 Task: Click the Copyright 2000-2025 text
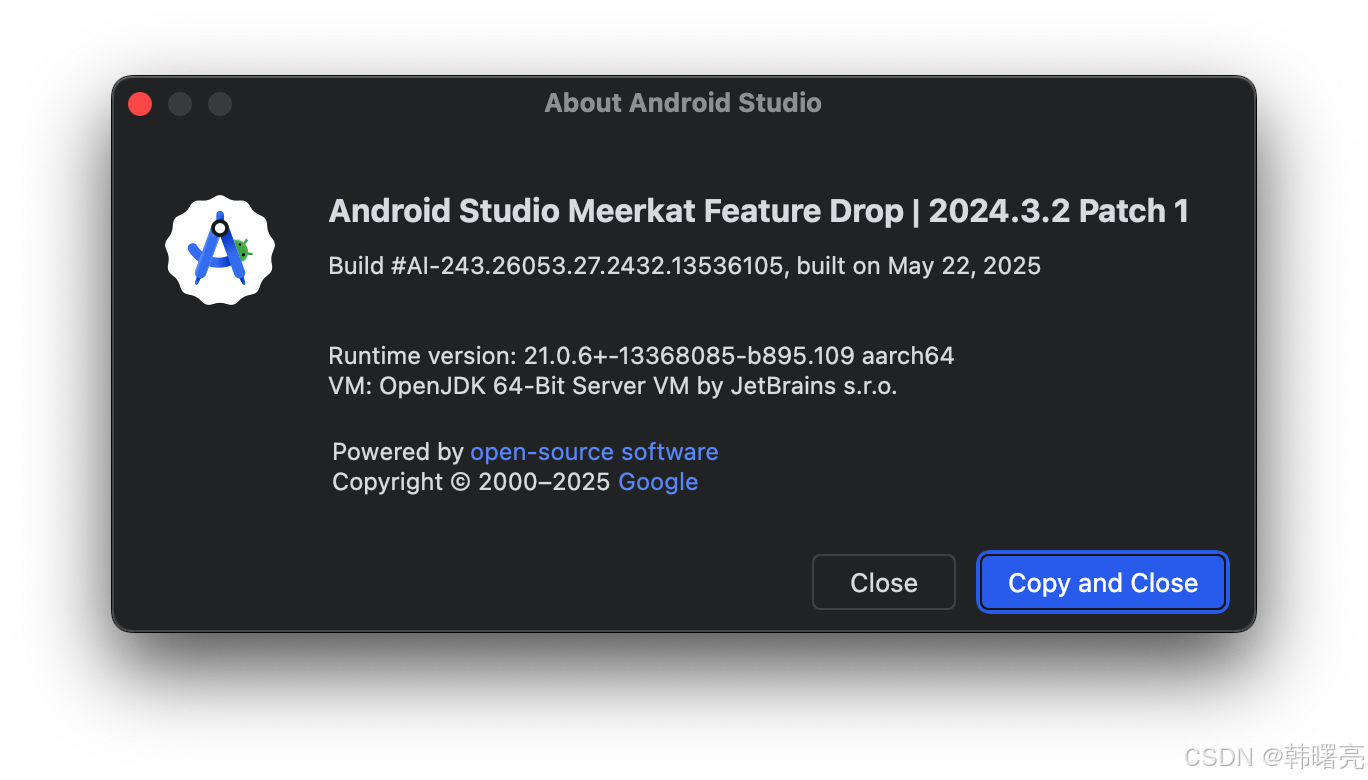[x=470, y=482]
